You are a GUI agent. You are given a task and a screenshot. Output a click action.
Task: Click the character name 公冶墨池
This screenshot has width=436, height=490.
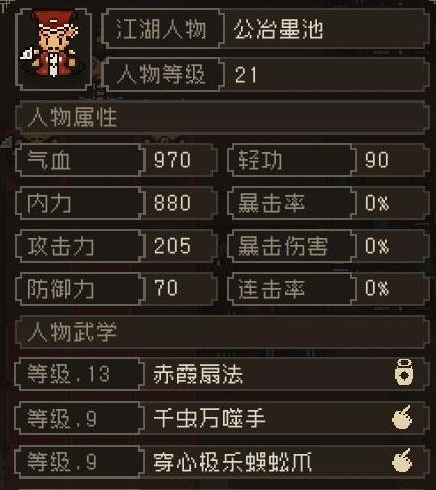278,29
